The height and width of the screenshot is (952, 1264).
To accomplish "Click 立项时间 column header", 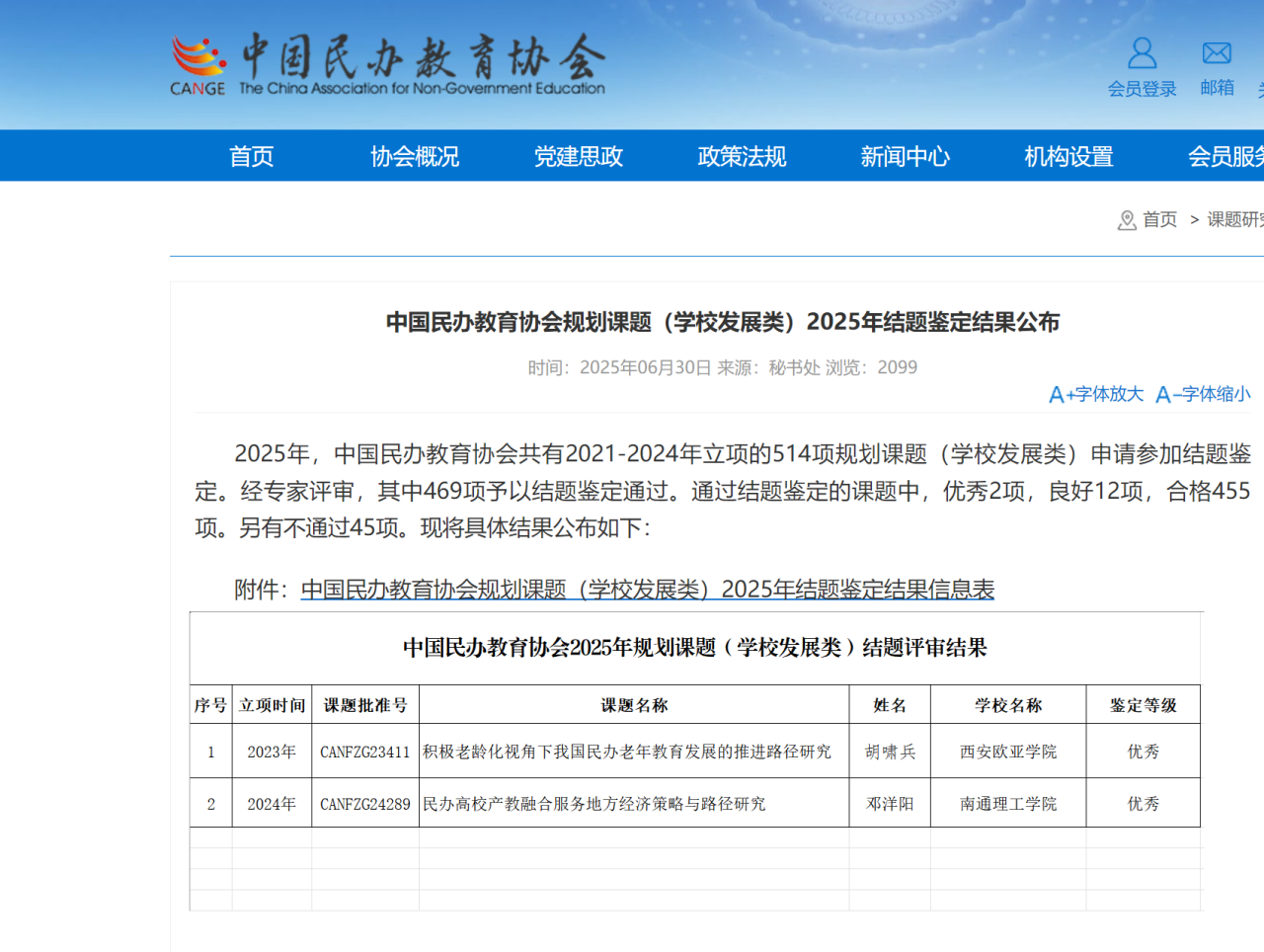I will (273, 705).
